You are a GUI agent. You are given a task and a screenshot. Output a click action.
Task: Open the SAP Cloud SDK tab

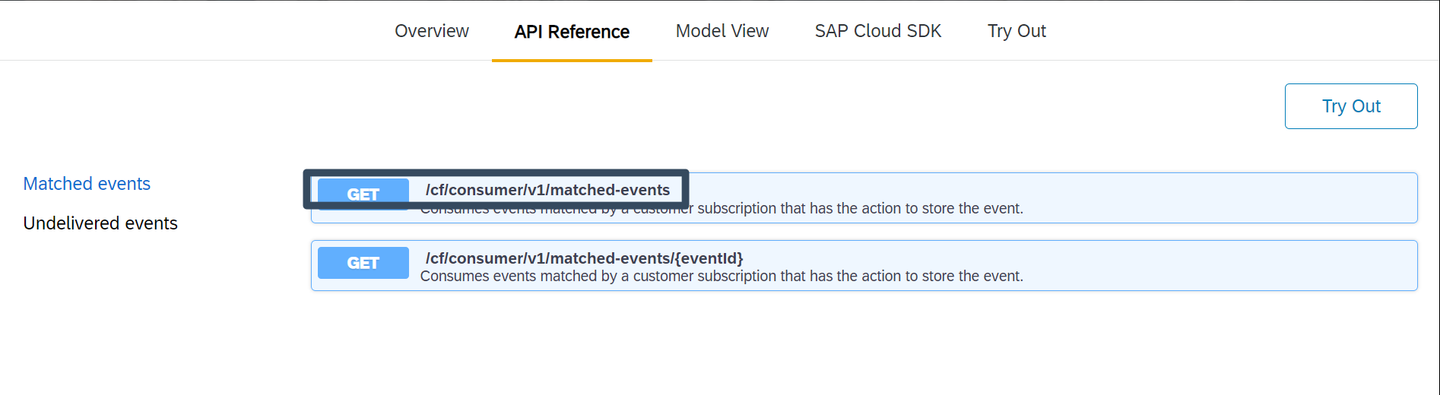click(878, 31)
